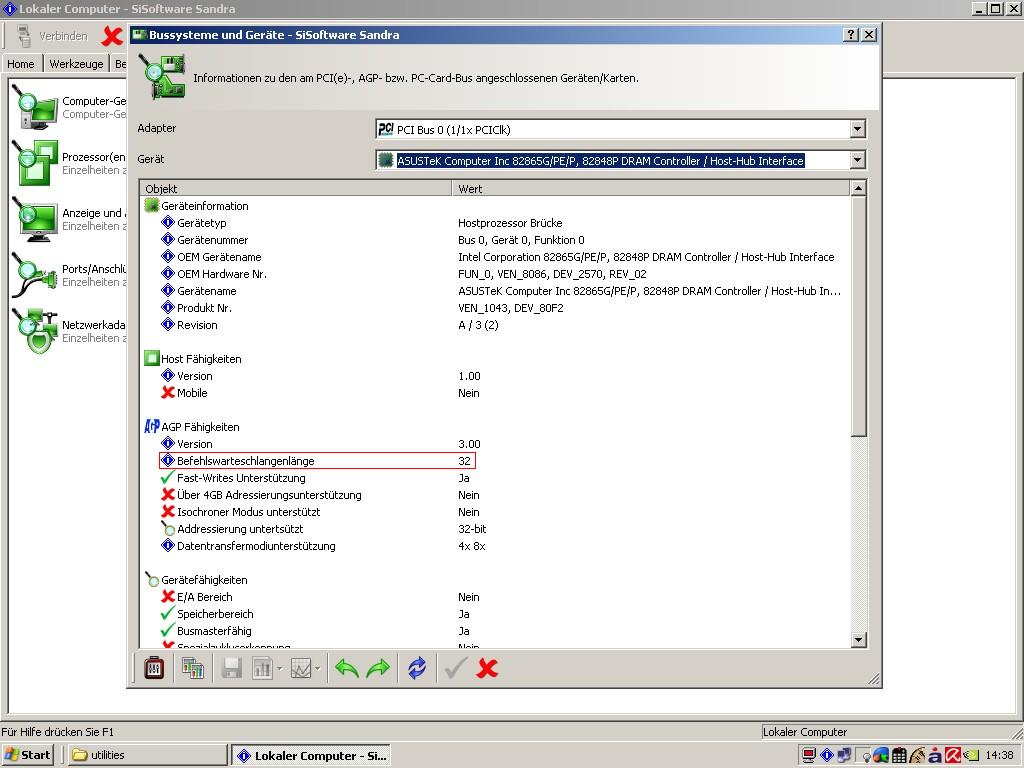Switch to the Home tab
Viewport: 1024px width, 768px height.
(x=21, y=63)
